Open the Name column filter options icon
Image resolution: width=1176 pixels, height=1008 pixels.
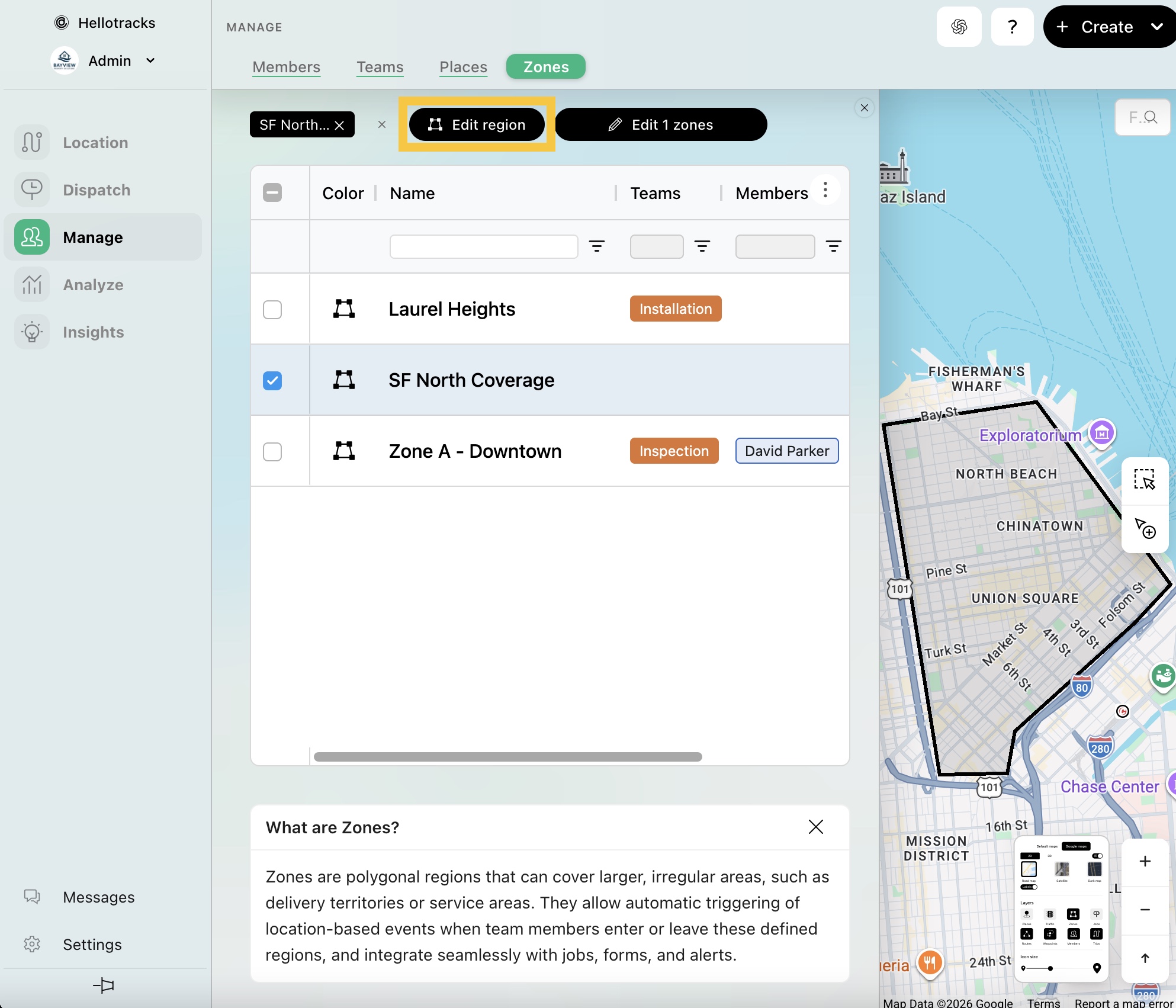point(596,246)
